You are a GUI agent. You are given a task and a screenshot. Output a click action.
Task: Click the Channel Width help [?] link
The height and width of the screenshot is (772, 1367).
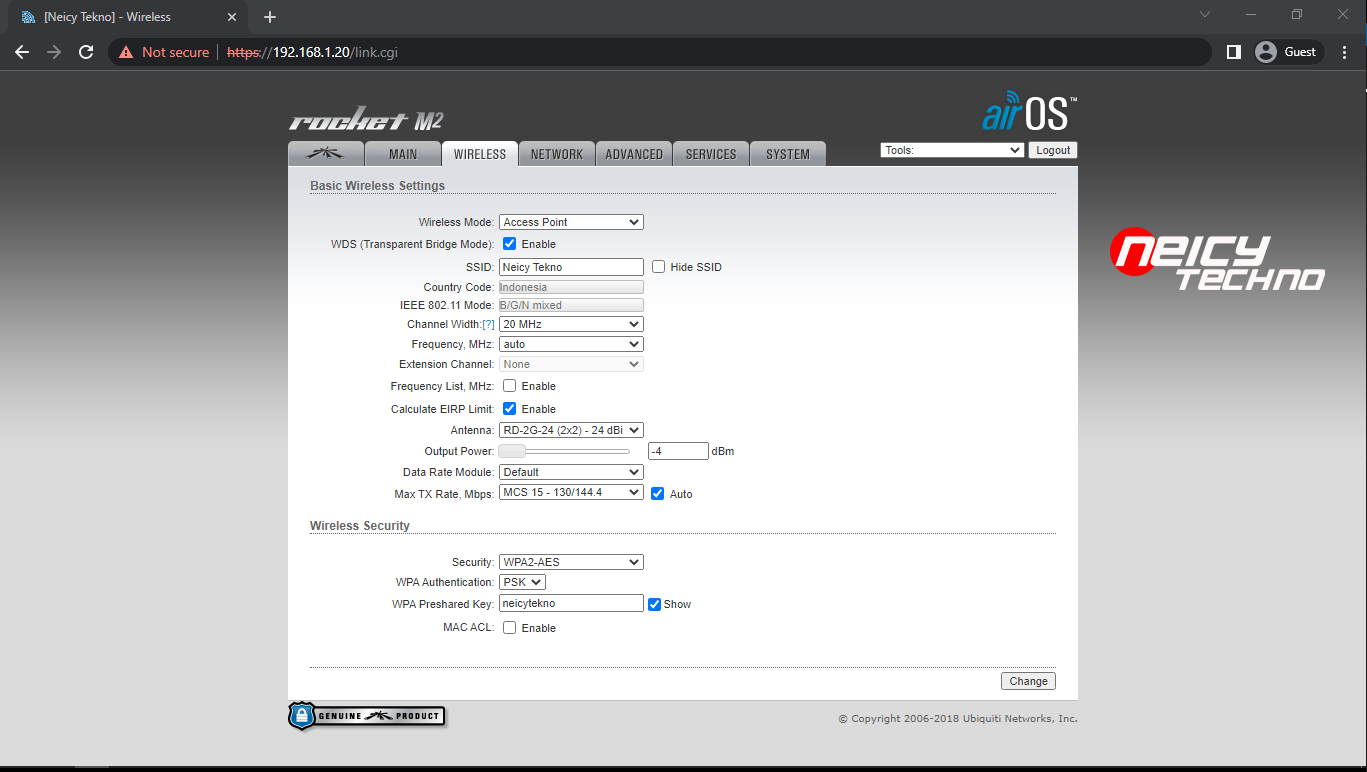pyautogui.click(x=488, y=325)
